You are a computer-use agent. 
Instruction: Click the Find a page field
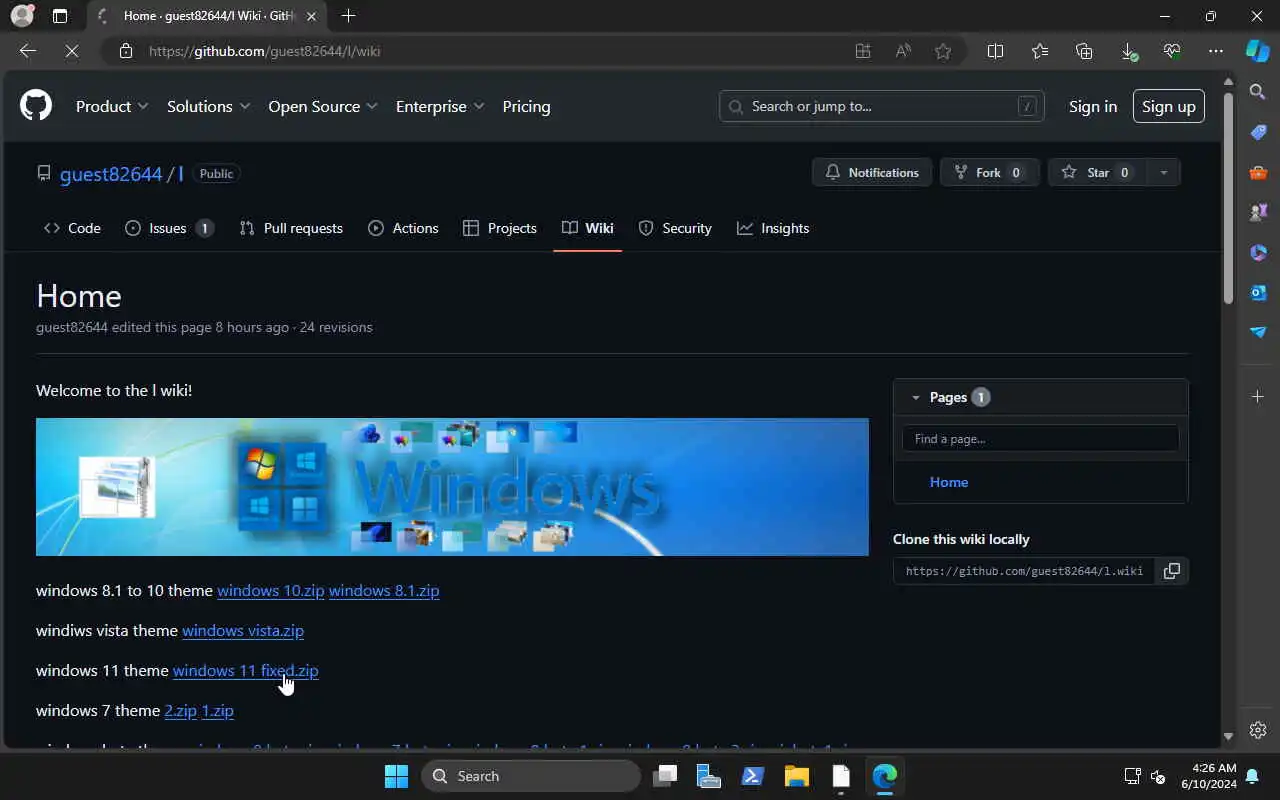pyautogui.click(x=1040, y=438)
